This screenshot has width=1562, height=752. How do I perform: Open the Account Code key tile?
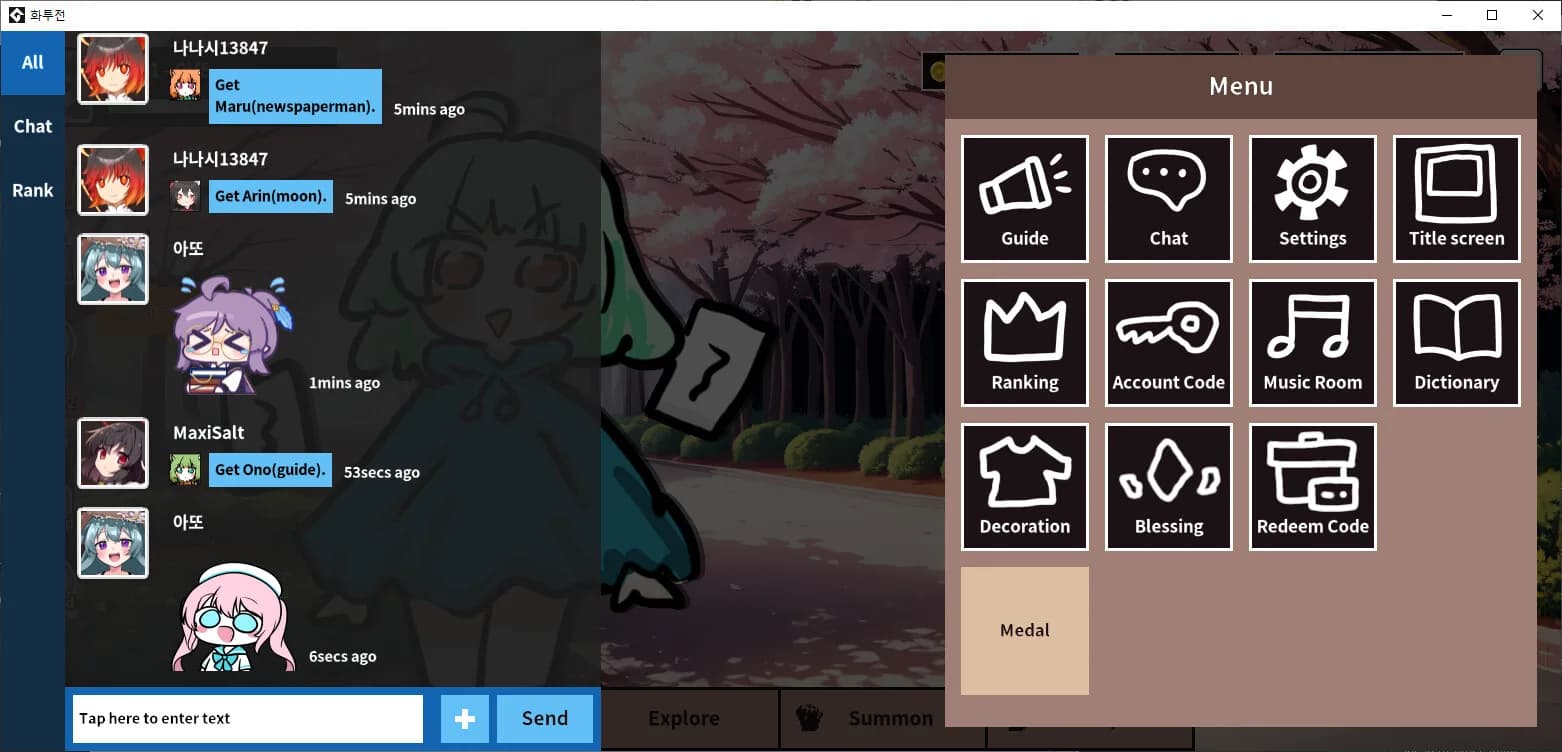click(x=1169, y=343)
